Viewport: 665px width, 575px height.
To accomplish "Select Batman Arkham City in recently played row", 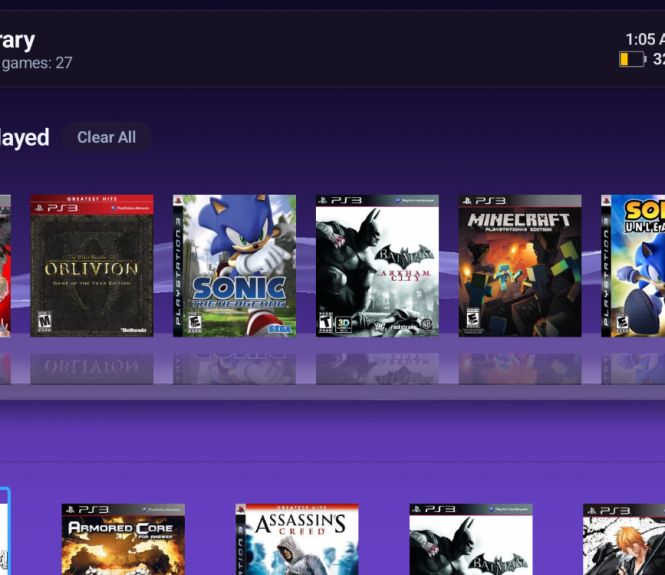I will tap(377, 266).
